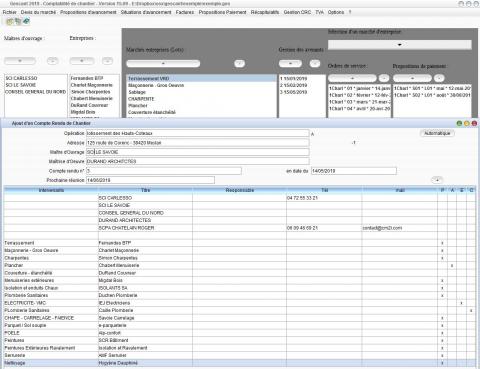480x369 pixels.
Task: Select CONSEIL GENERAL DU NORD in Maîtres d'ouvrage list
Action: (35, 92)
